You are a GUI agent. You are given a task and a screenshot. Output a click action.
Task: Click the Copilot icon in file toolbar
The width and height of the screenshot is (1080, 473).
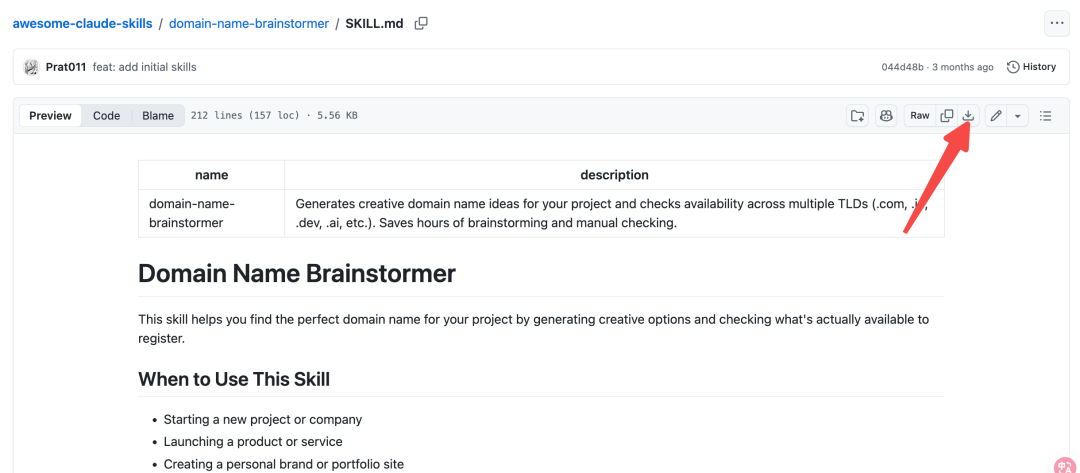(x=885, y=116)
